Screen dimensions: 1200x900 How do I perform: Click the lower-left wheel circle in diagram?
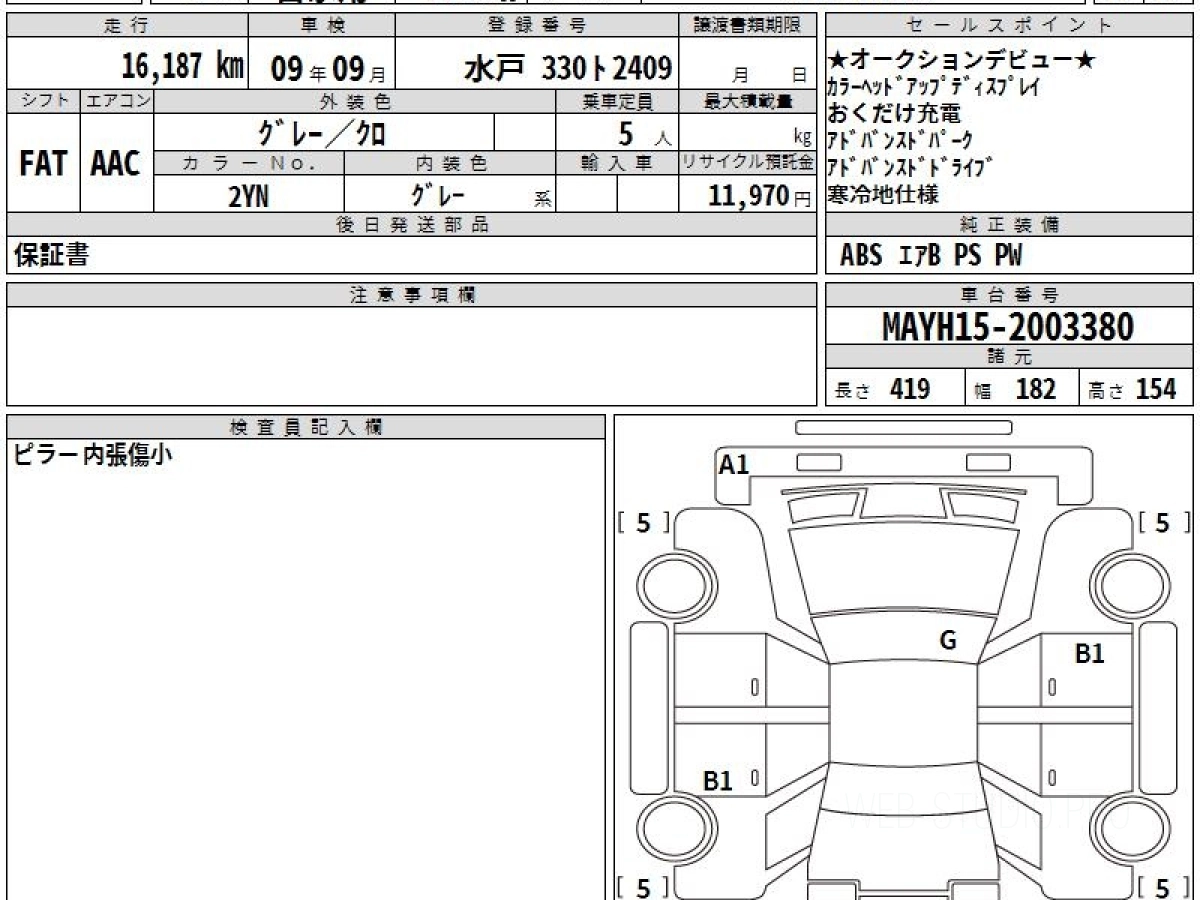[x=666, y=829]
